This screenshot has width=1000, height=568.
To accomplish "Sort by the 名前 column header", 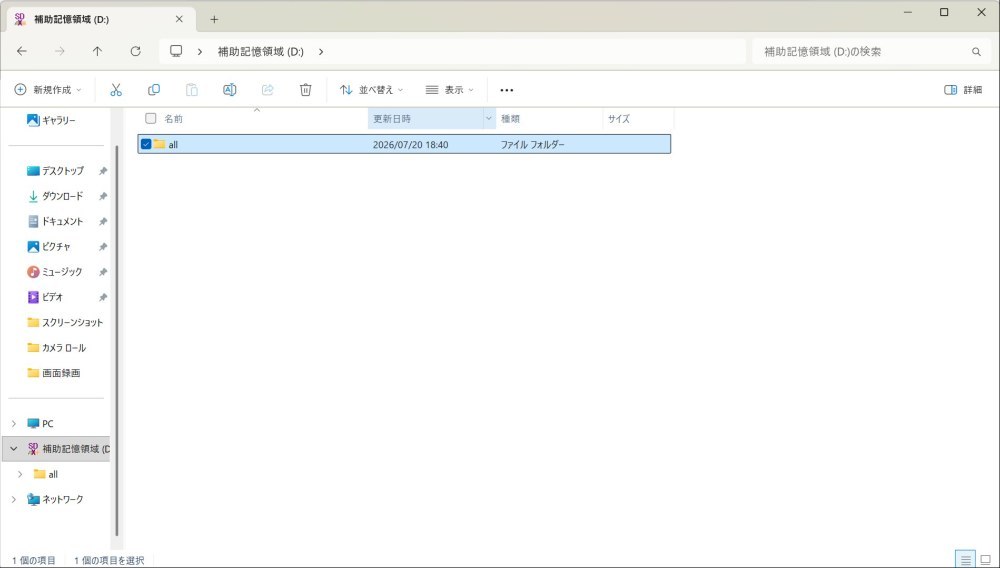I will (173, 119).
